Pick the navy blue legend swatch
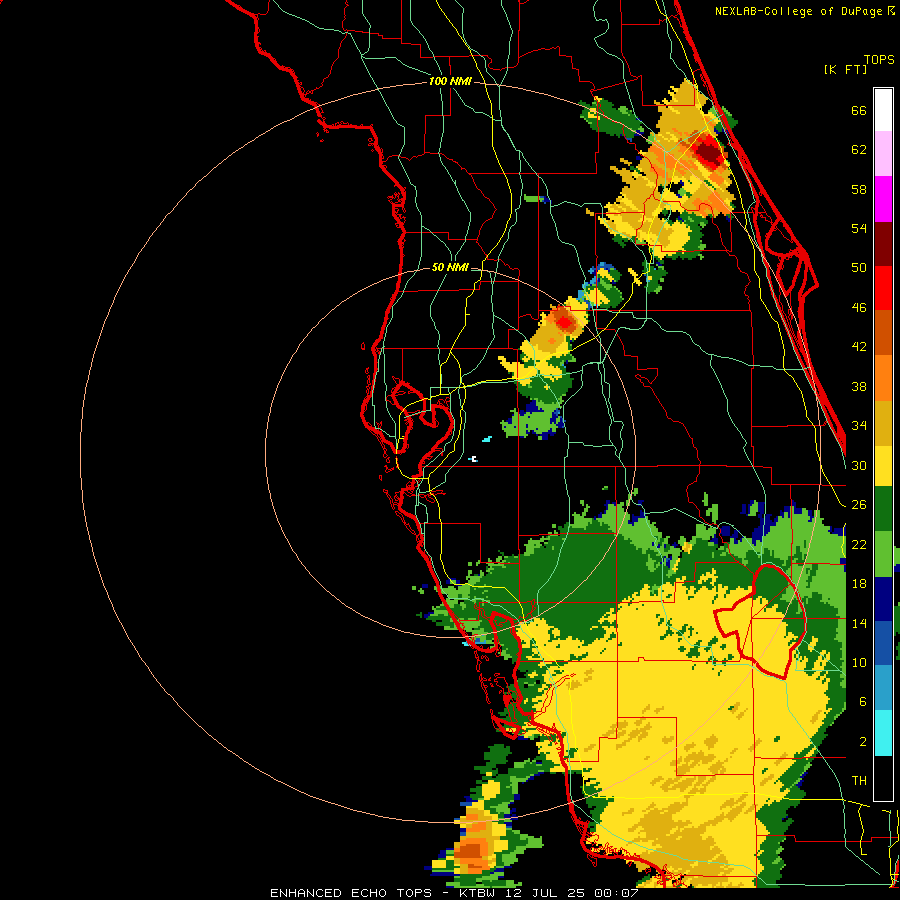 click(883, 599)
